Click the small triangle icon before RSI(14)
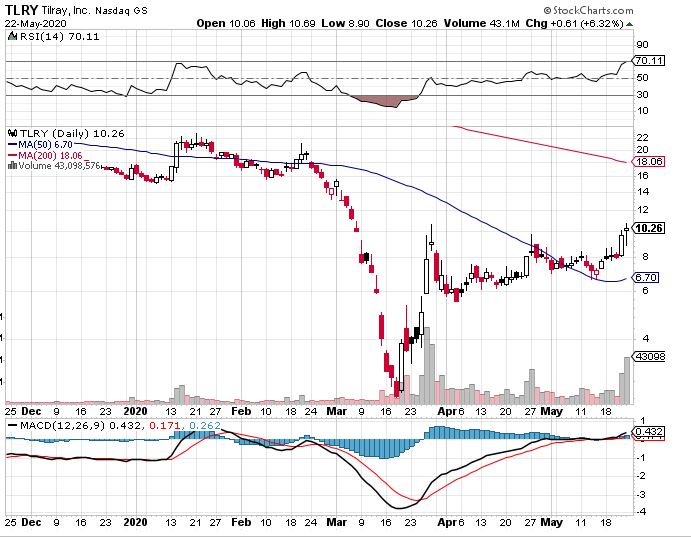This screenshot has width=691, height=537. [13, 37]
